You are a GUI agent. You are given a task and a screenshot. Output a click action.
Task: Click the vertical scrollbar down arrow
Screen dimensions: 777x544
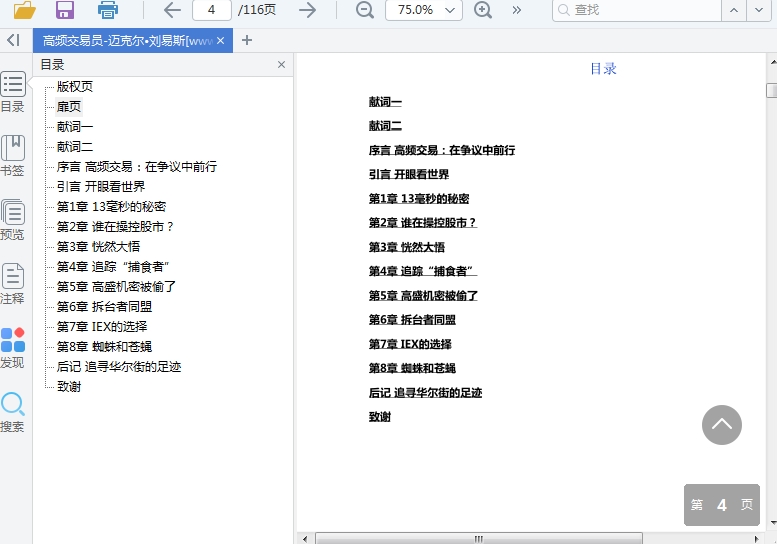click(x=773, y=523)
